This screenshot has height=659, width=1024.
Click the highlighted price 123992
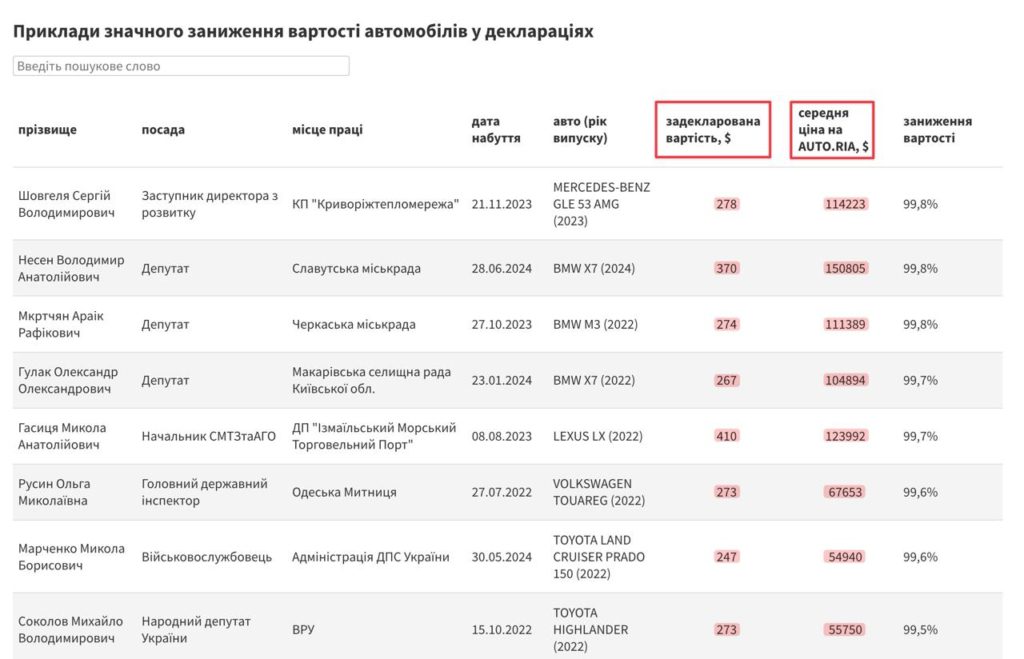[846, 436]
